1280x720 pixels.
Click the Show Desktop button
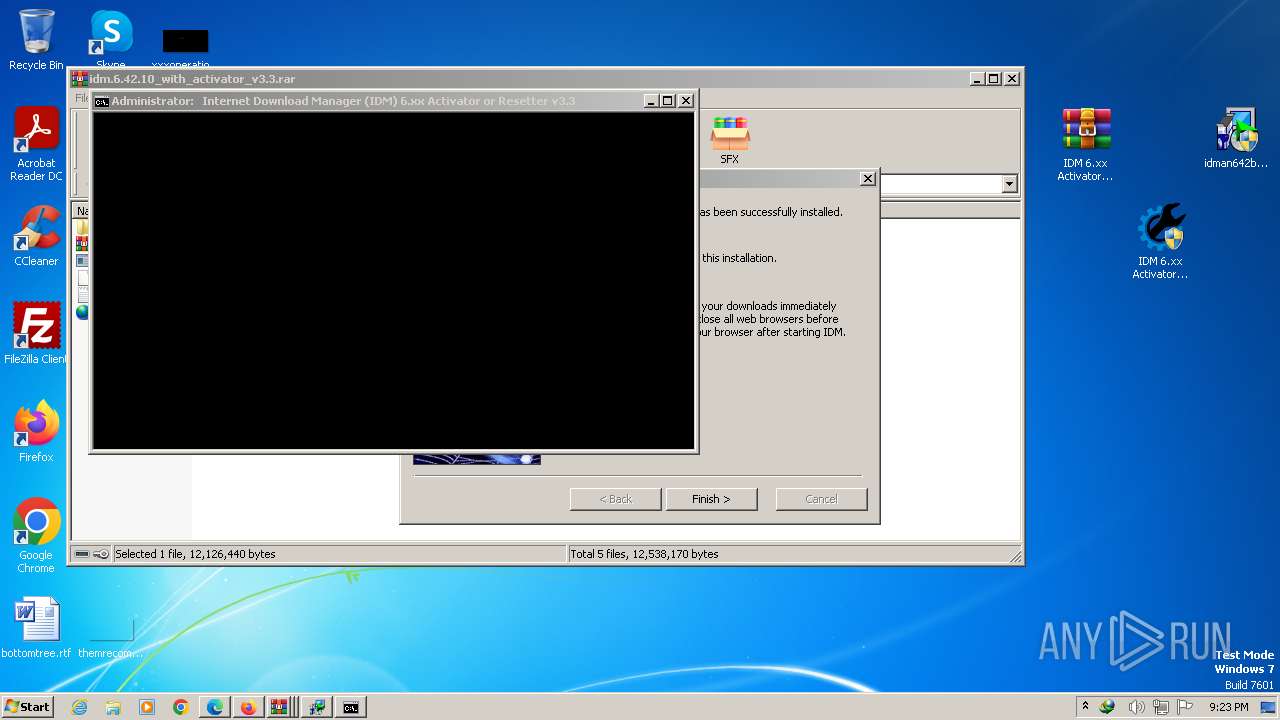1270,707
